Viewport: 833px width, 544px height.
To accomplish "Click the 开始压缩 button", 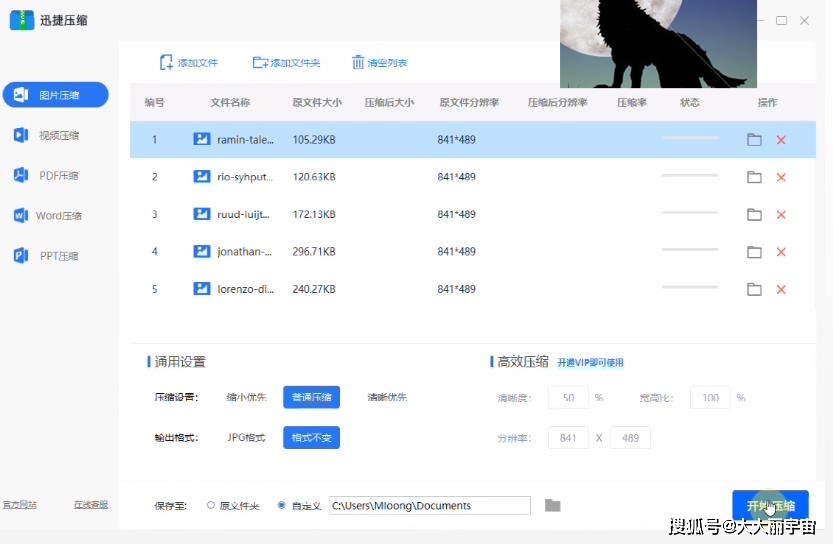I will click(770, 505).
